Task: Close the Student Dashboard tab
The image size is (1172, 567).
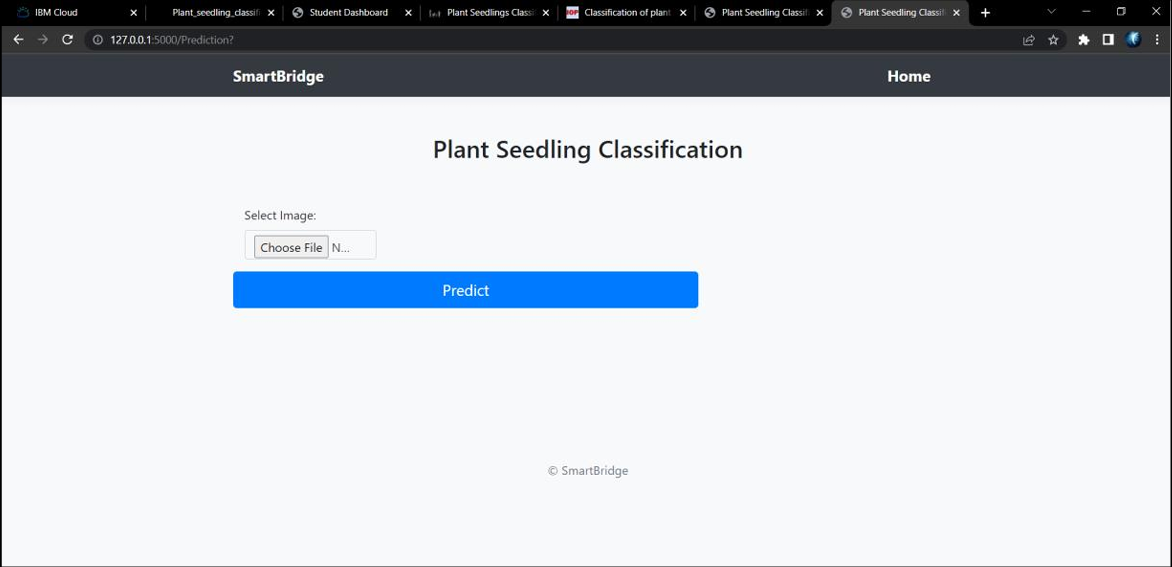Action: [408, 13]
